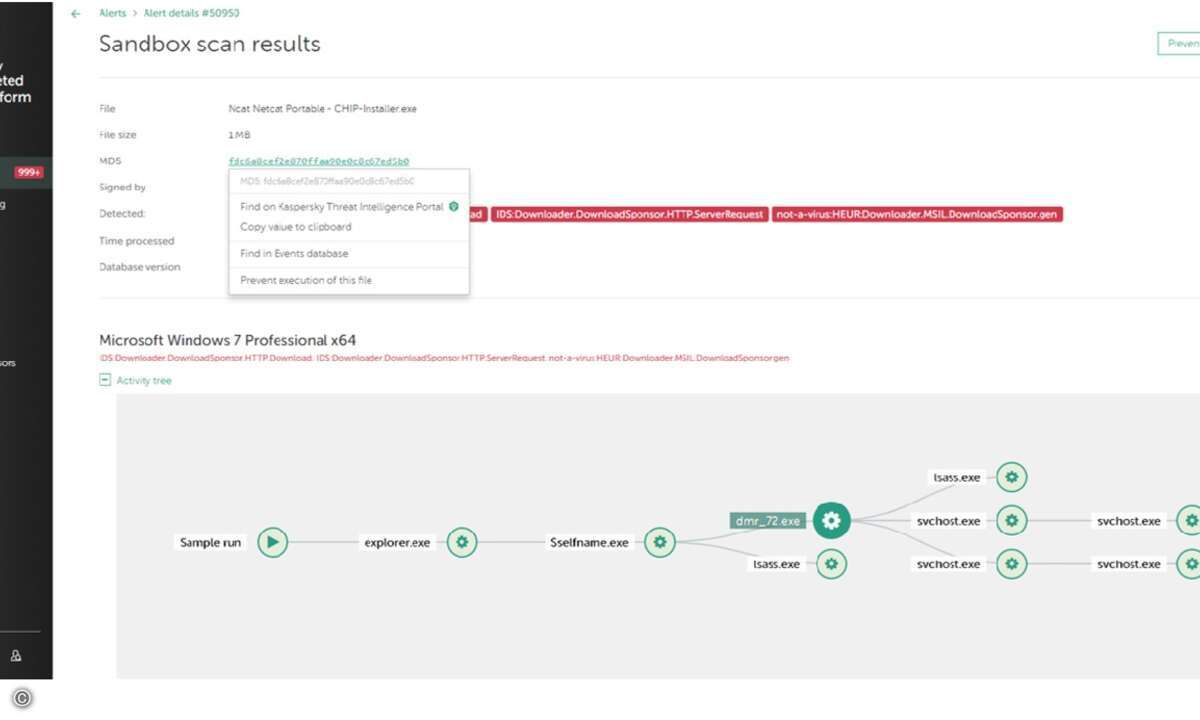Click the lower lsass.exe gear node below dmr_72.exe
The height and width of the screenshot is (720, 1200).
(831, 564)
